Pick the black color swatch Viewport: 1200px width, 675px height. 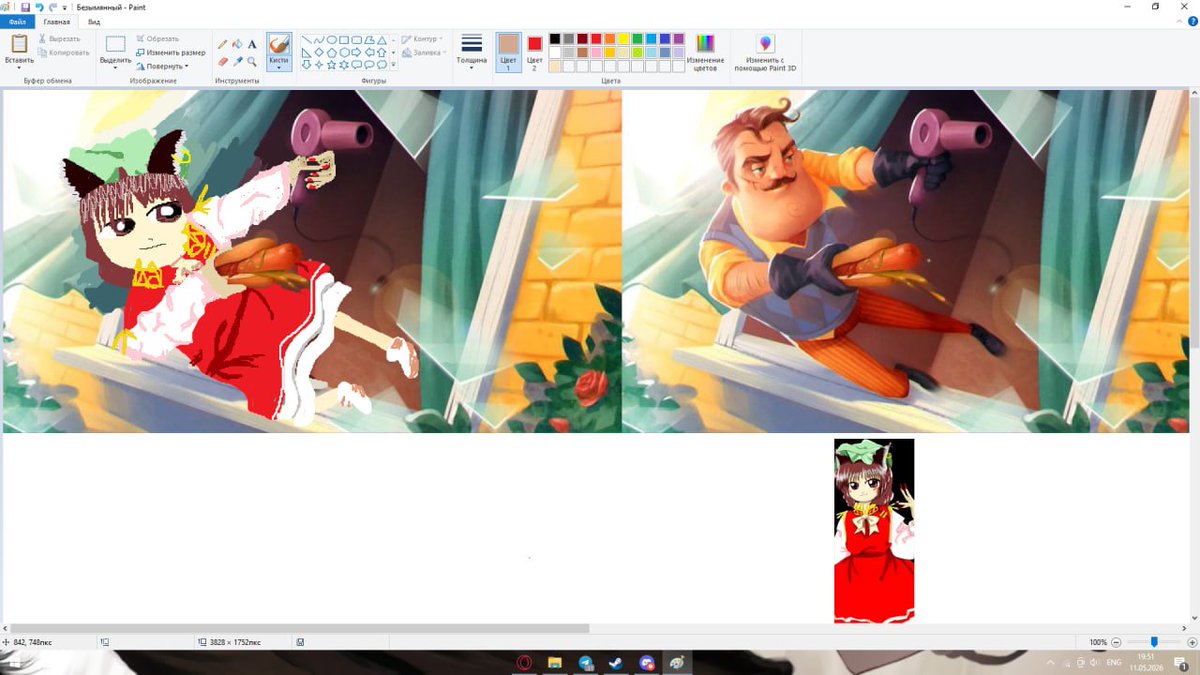555,39
